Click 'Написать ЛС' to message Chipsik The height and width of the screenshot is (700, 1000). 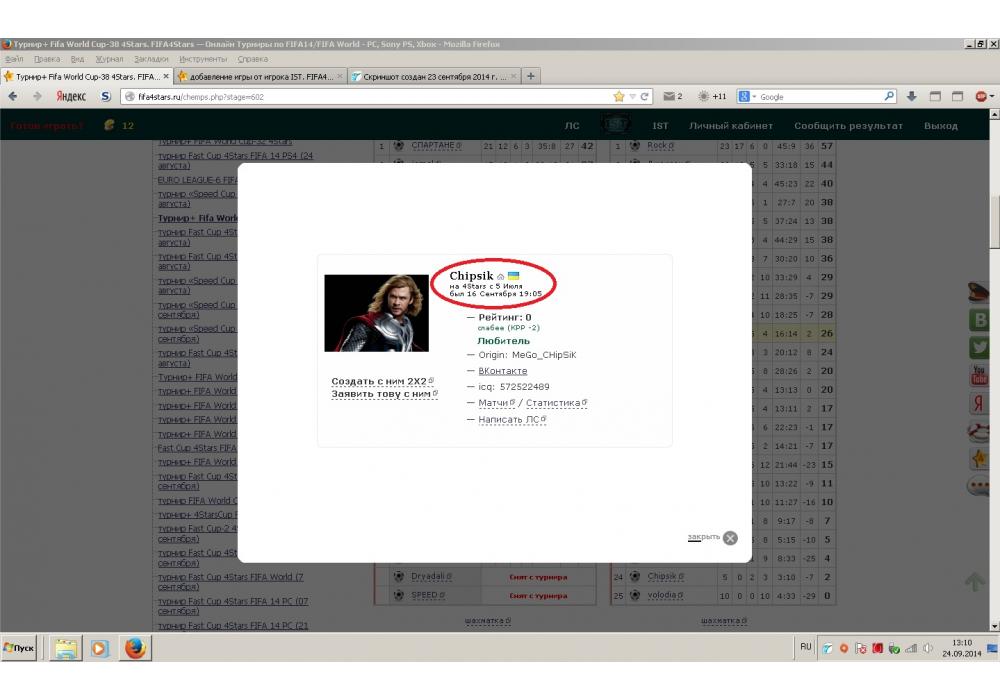(x=510, y=420)
